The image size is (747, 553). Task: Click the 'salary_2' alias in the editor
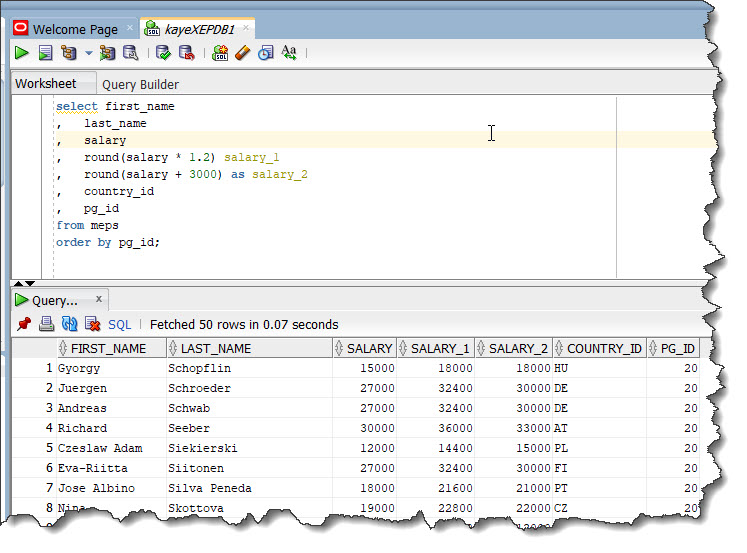(280, 174)
